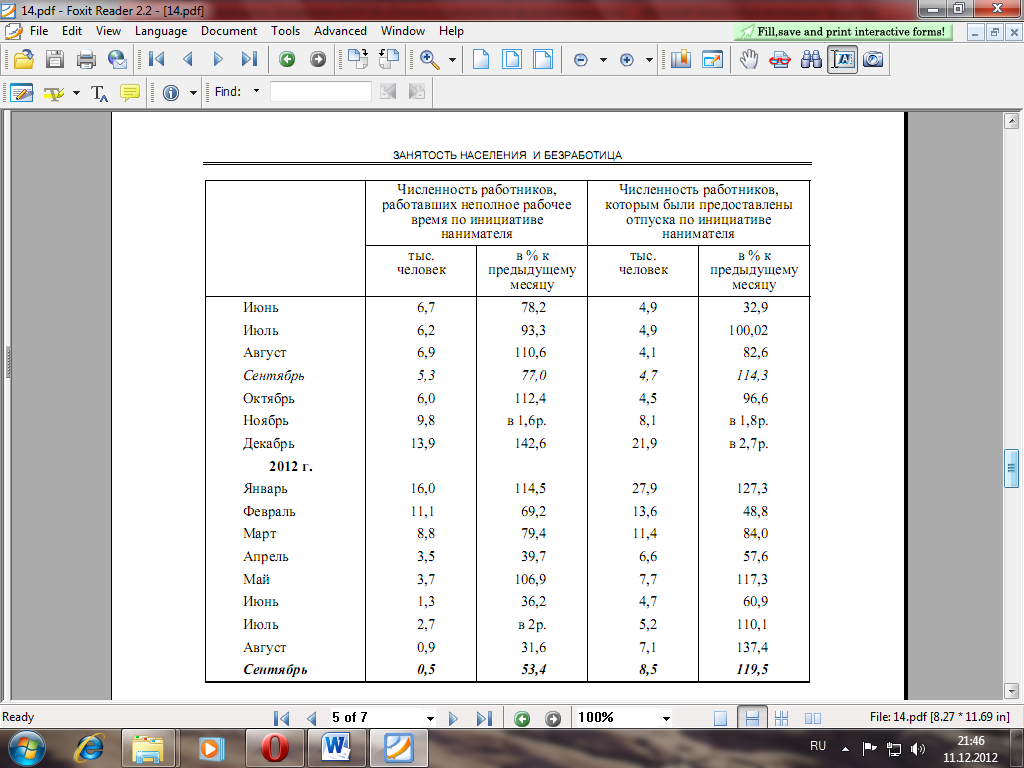Screen dimensions: 1024x768
Task: Jump to last page in top toolbar
Action: (x=249, y=59)
